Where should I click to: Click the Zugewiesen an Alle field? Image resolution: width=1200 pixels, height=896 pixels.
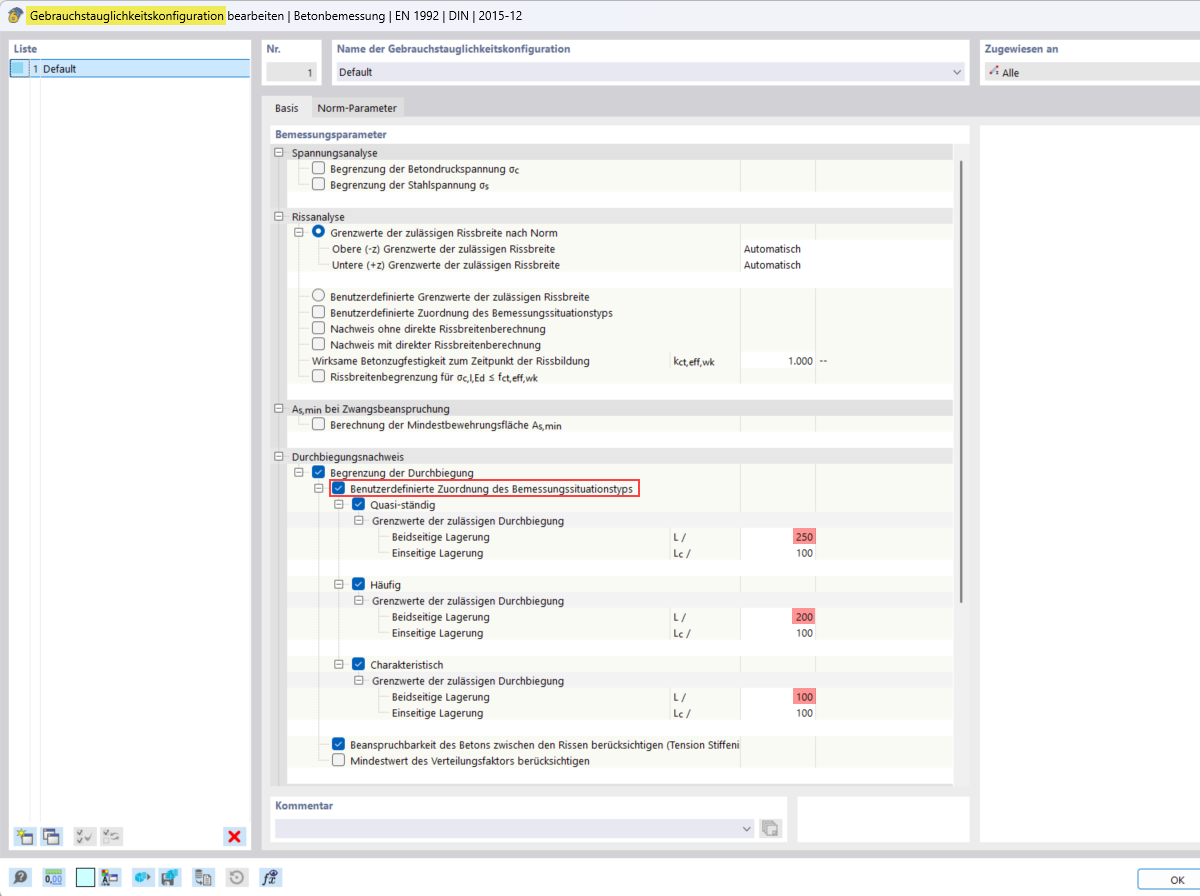(1090, 72)
